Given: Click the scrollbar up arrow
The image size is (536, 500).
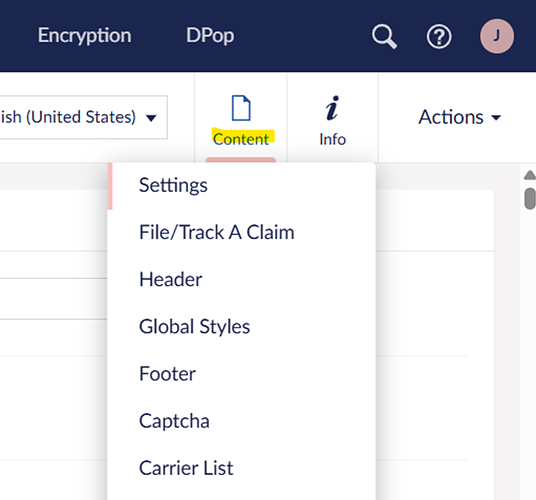Looking at the screenshot, I should coord(530,175).
